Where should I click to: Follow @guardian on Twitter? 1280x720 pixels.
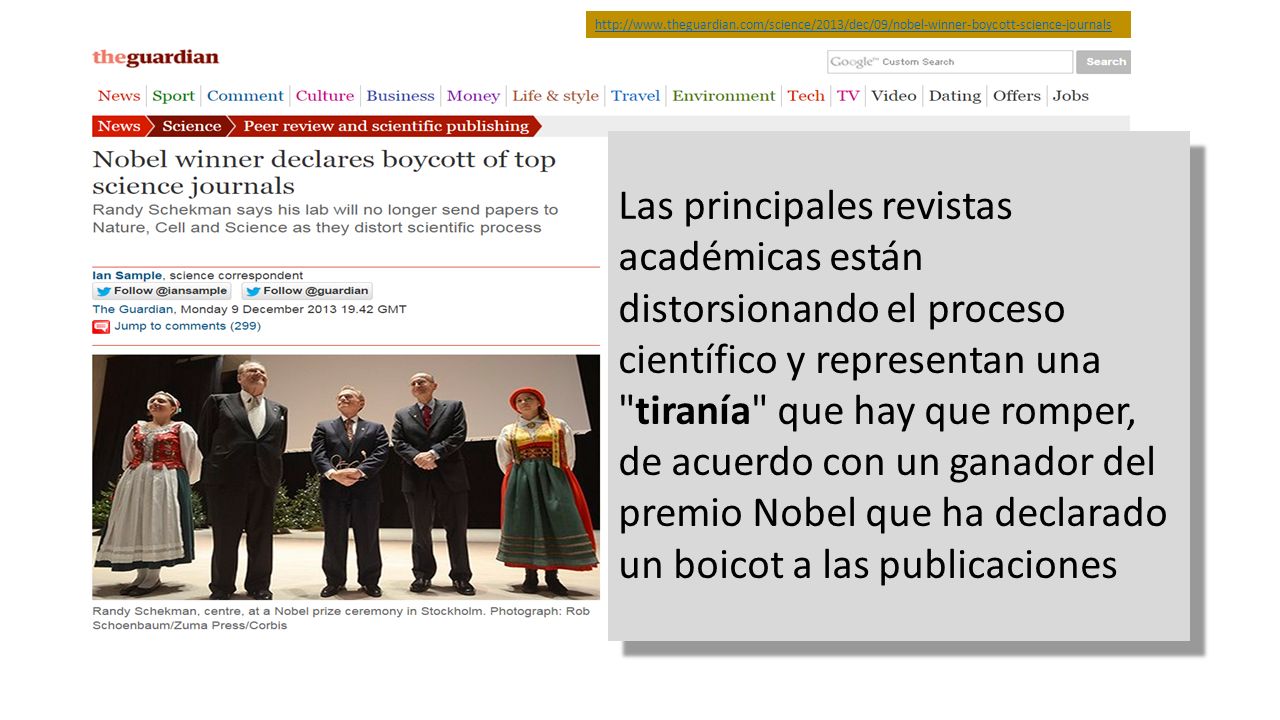click(307, 291)
